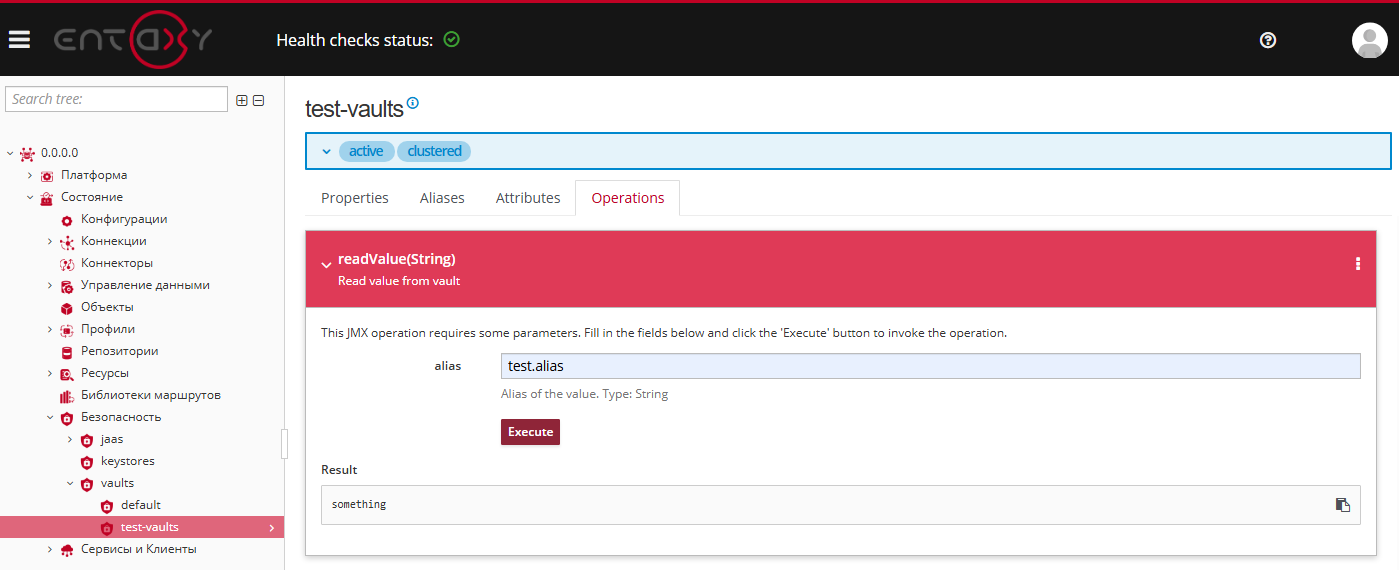The image size is (1399, 570).
Task: Click the alias input field
Action: pos(929,366)
